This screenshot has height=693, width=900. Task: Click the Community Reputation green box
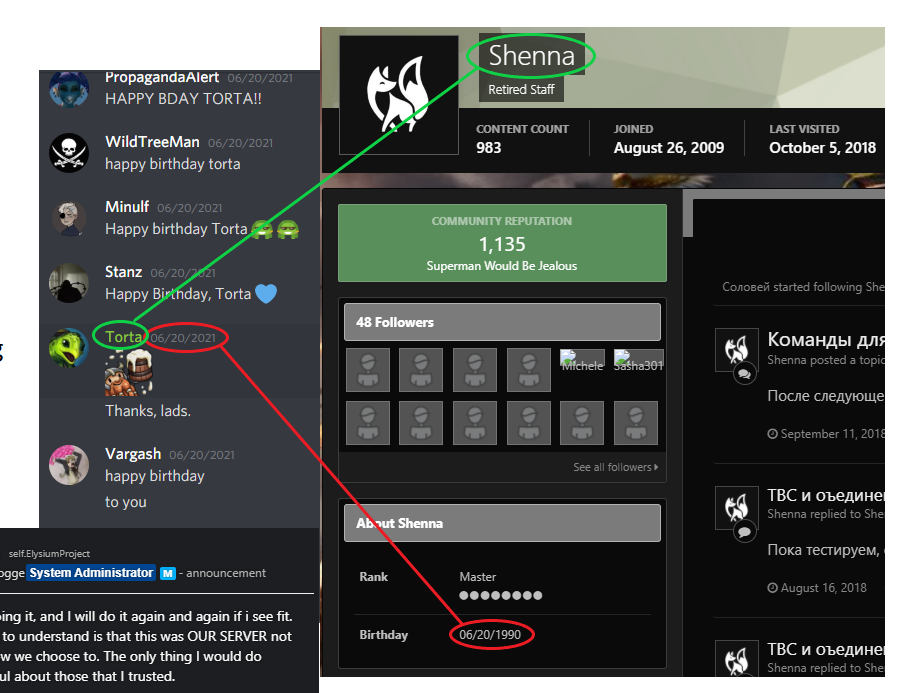point(502,243)
